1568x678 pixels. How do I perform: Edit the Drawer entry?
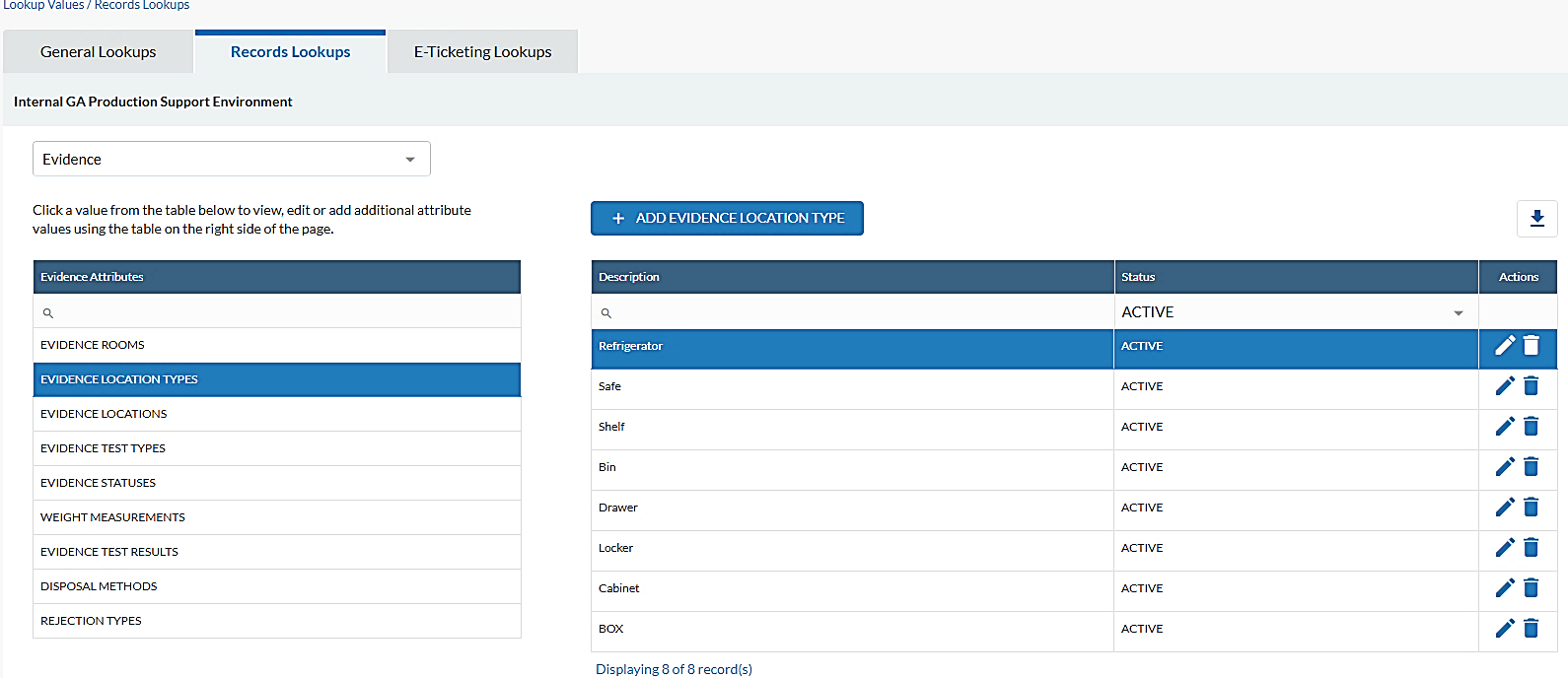[x=1505, y=507]
